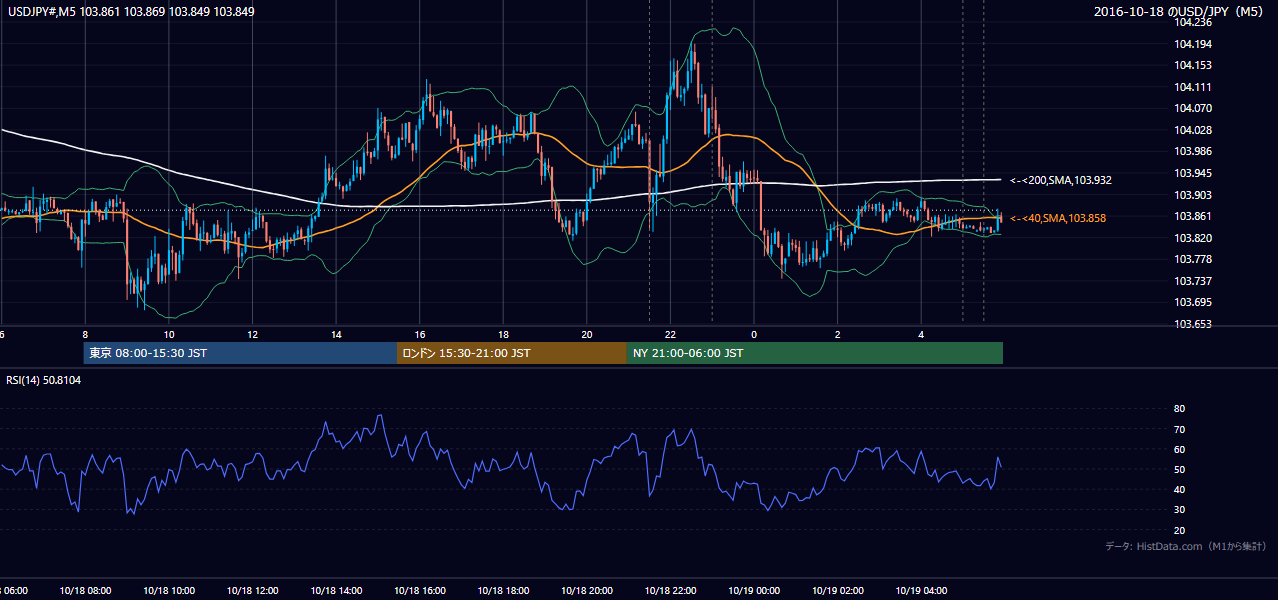Click hour tick 12 under price chart
Viewport: 1278px width, 600px height.
(x=252, y=335)
